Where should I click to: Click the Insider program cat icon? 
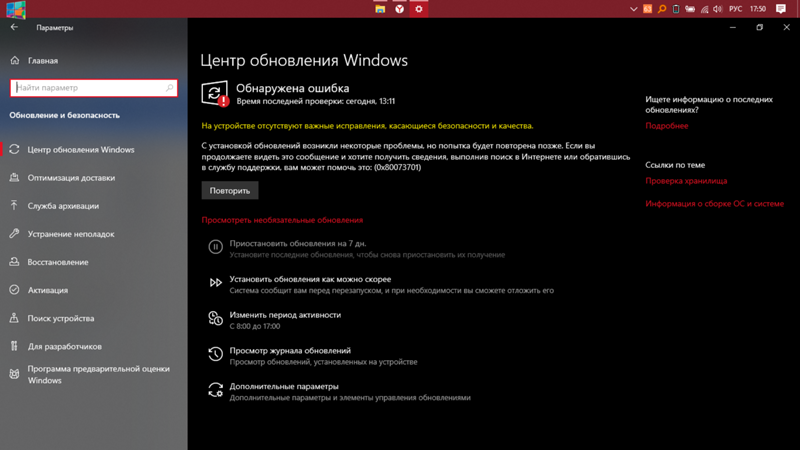(14, 374)
